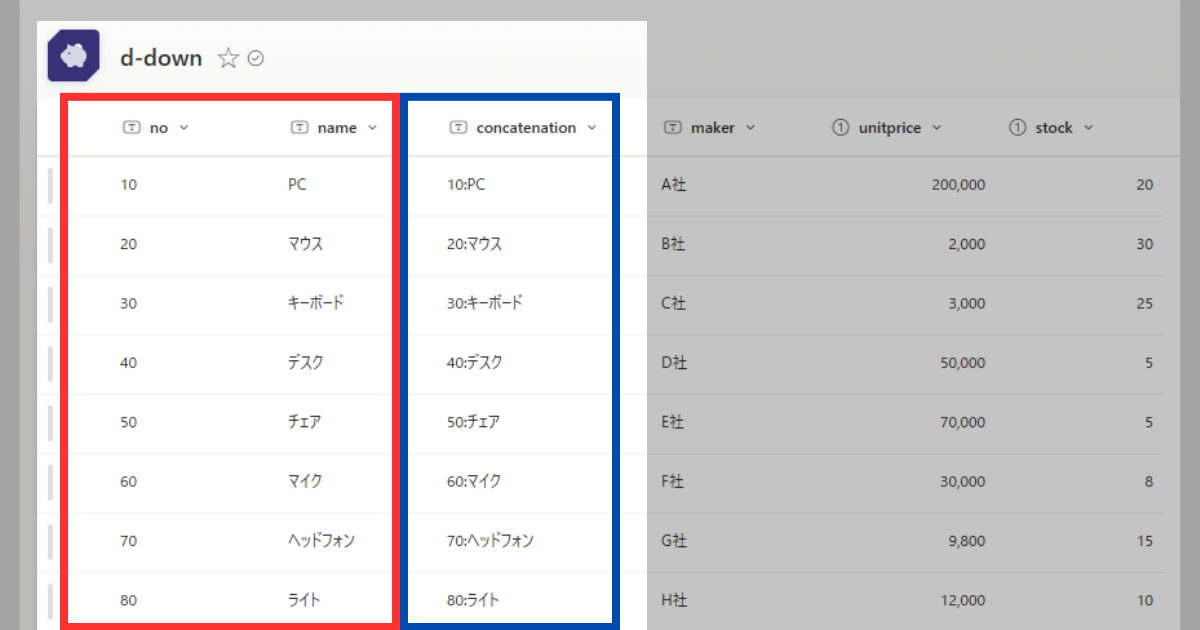Screen dimensions: 1200x630
Task: Open the maker column dropdown
Action: click(752, 127)
